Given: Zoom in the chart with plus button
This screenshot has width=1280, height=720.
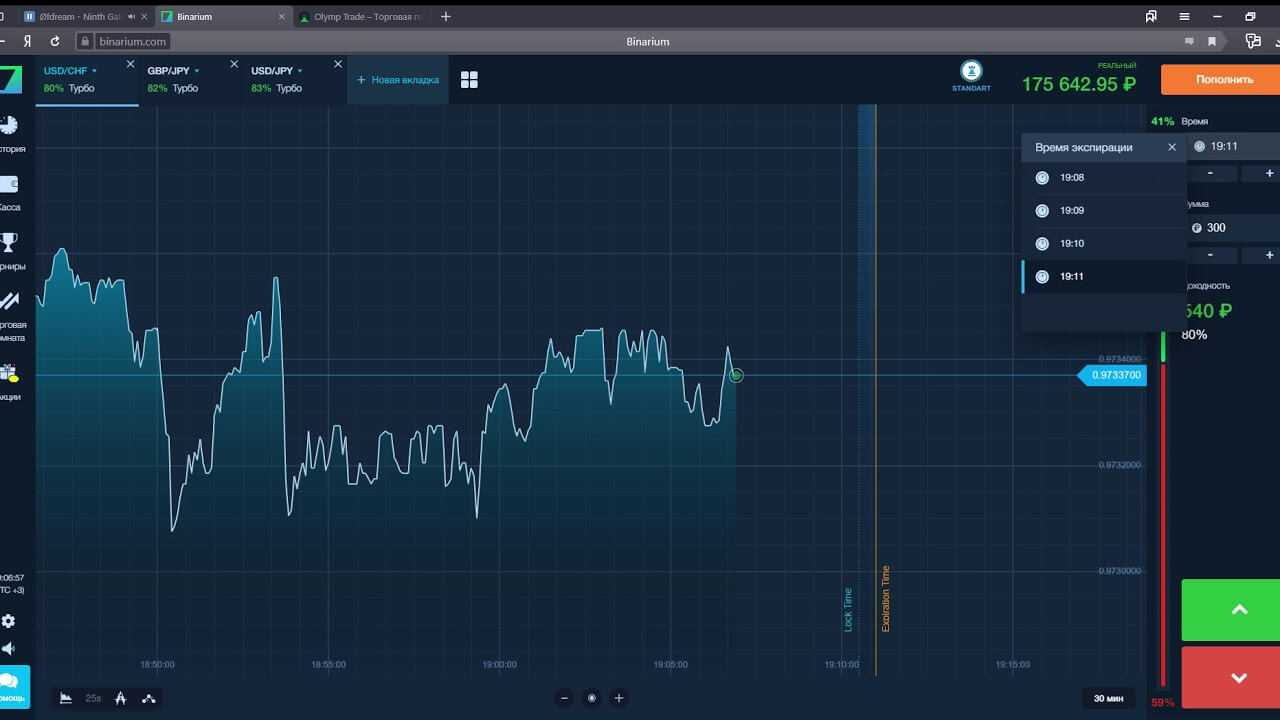Looking at the screenshot, I should click(x=619, y=698).
